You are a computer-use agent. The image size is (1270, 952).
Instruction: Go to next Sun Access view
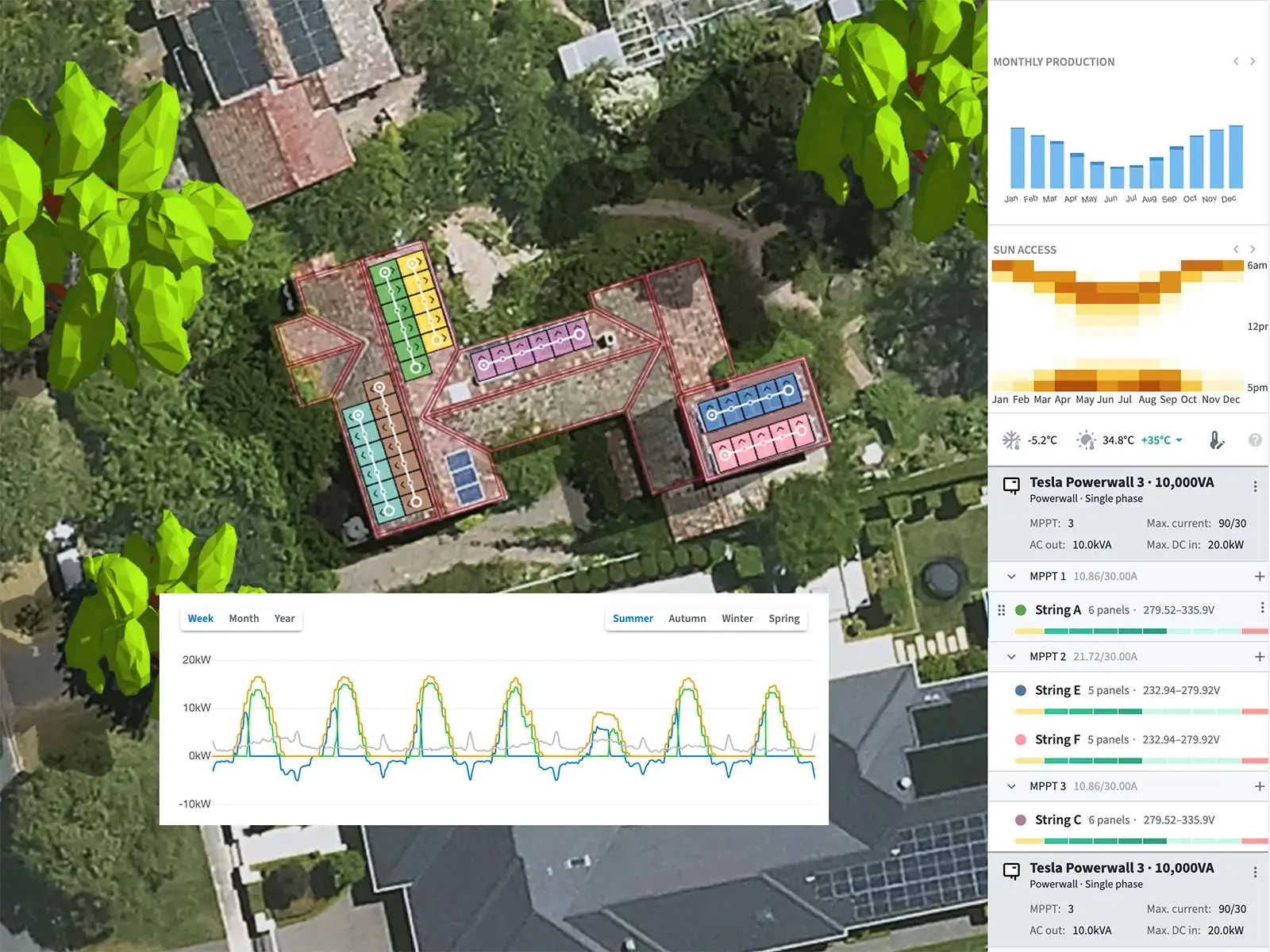coord(1253,249)
